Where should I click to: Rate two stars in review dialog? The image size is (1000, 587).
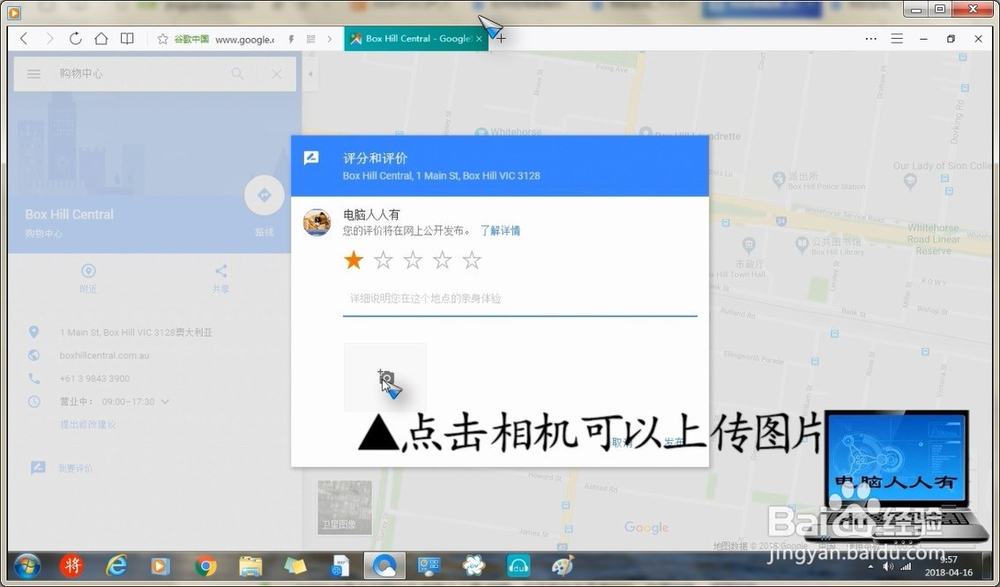(x=383, y=260)
